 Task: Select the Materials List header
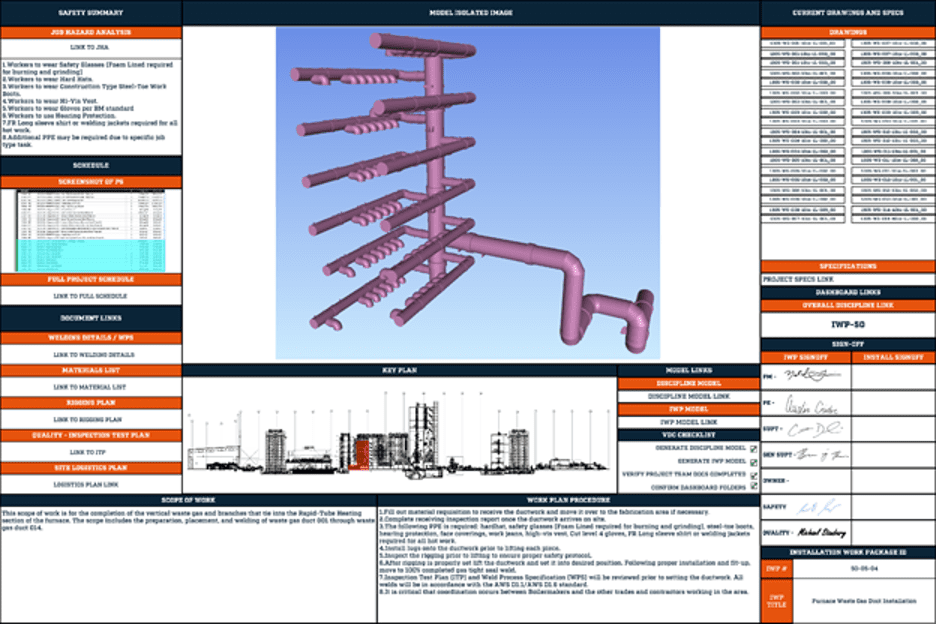coord(91,371)
